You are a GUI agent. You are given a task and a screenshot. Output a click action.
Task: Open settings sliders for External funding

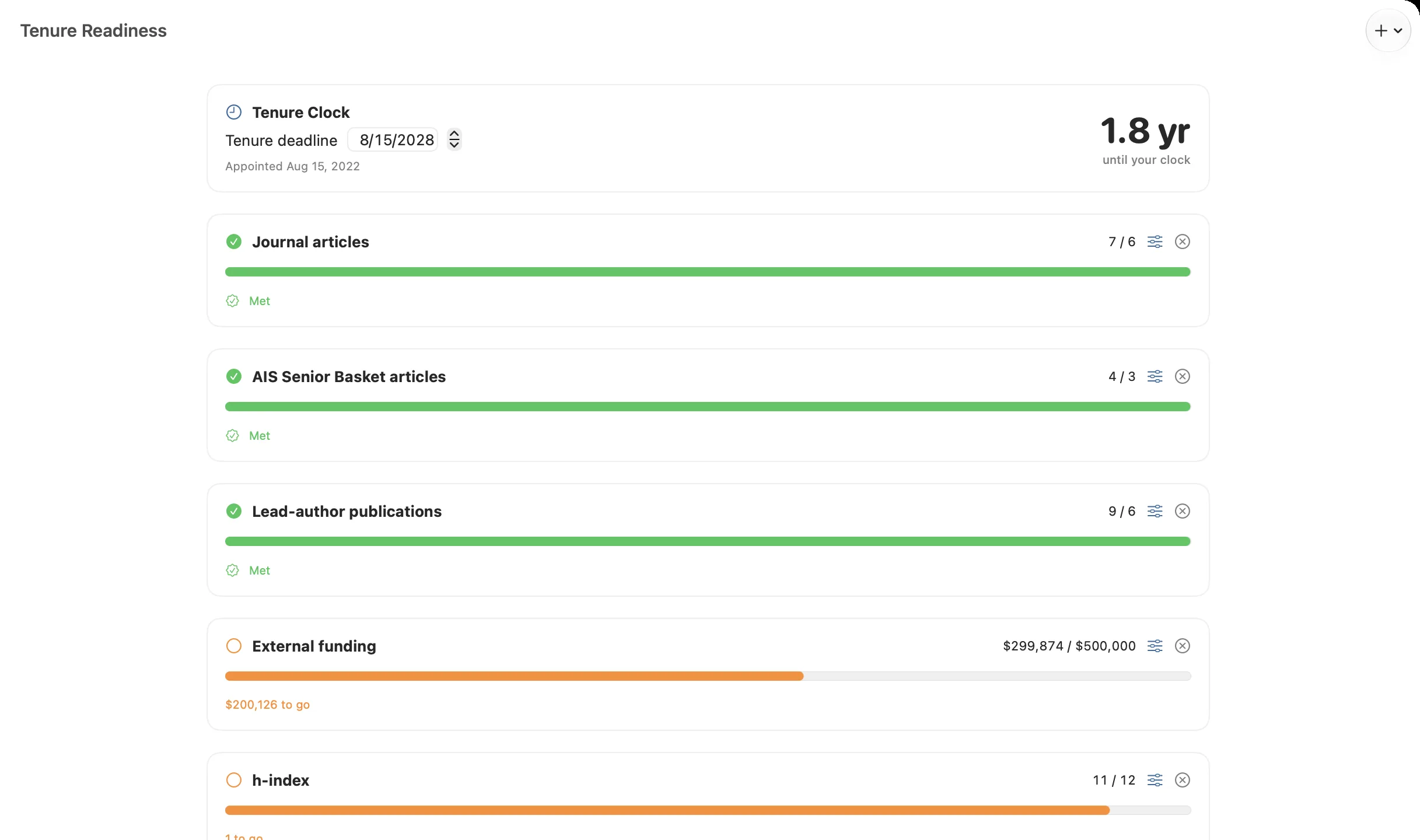[x=1155, y=646]
